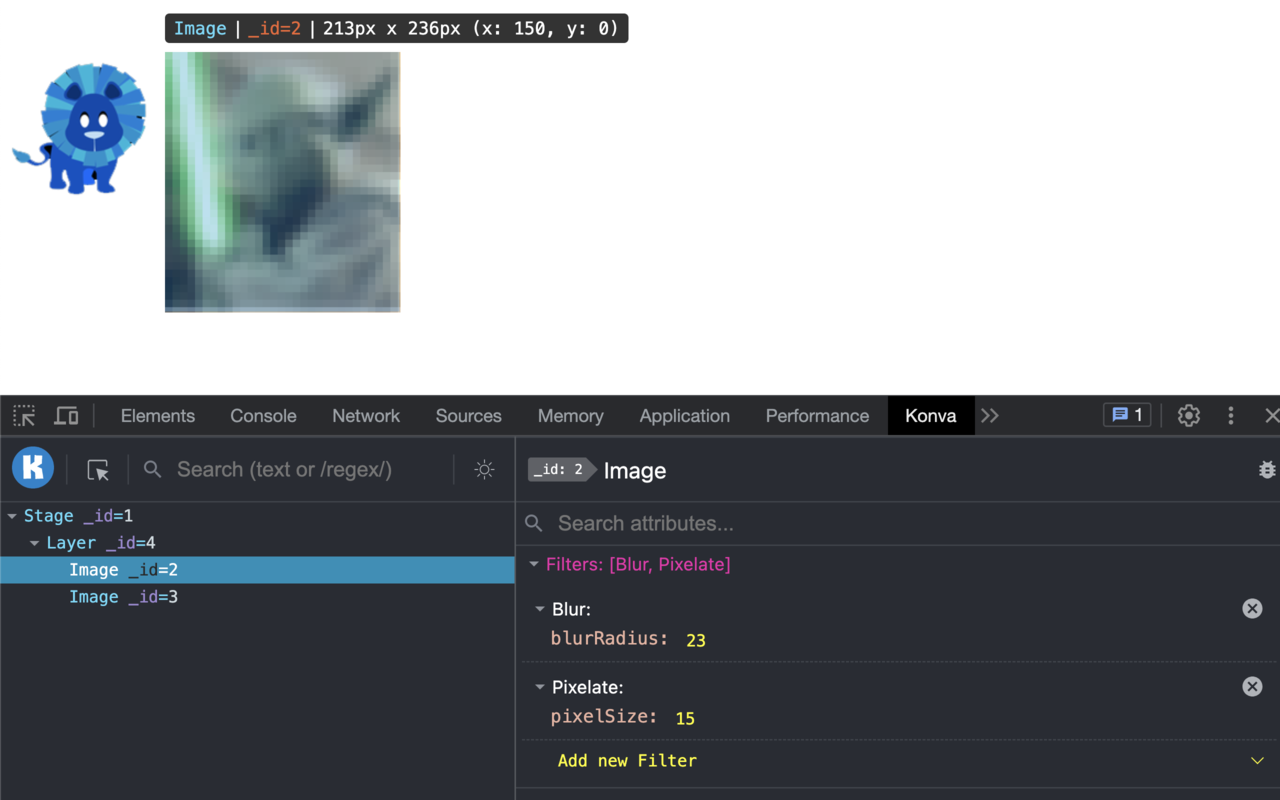Remove the Blur filter with its X toggle
Image resolution: width=1280 pixels, height=800 pixels.
coord(1252,608)
